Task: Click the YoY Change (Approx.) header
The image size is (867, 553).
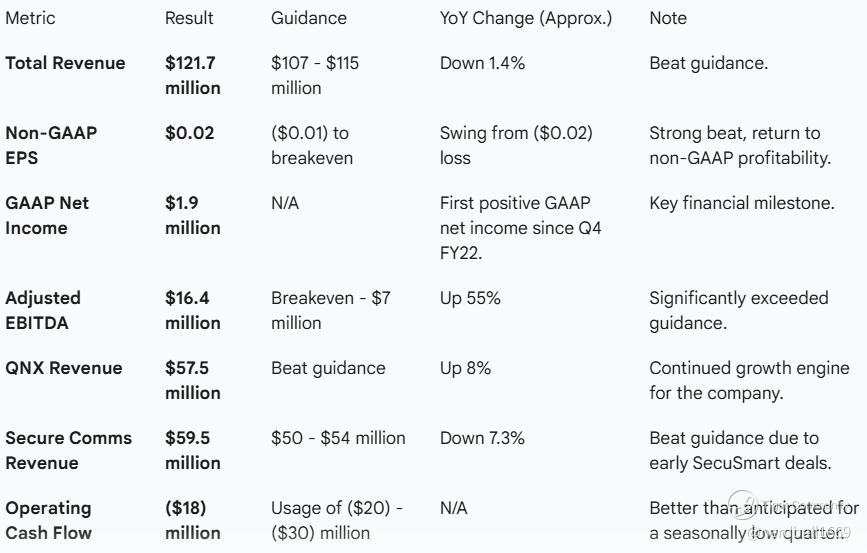Action: coord(525,18)
